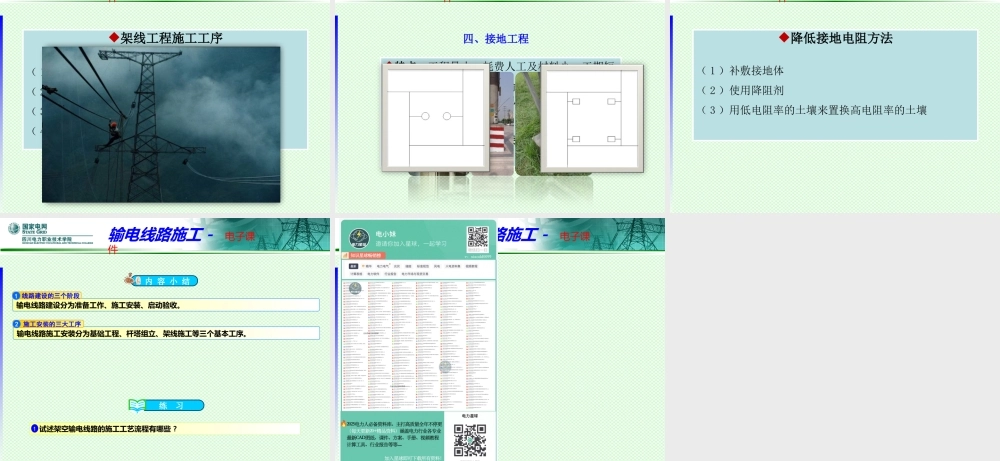Click the State Grid 国家电网 logo
1000x461 pixels.
(28, 229)
